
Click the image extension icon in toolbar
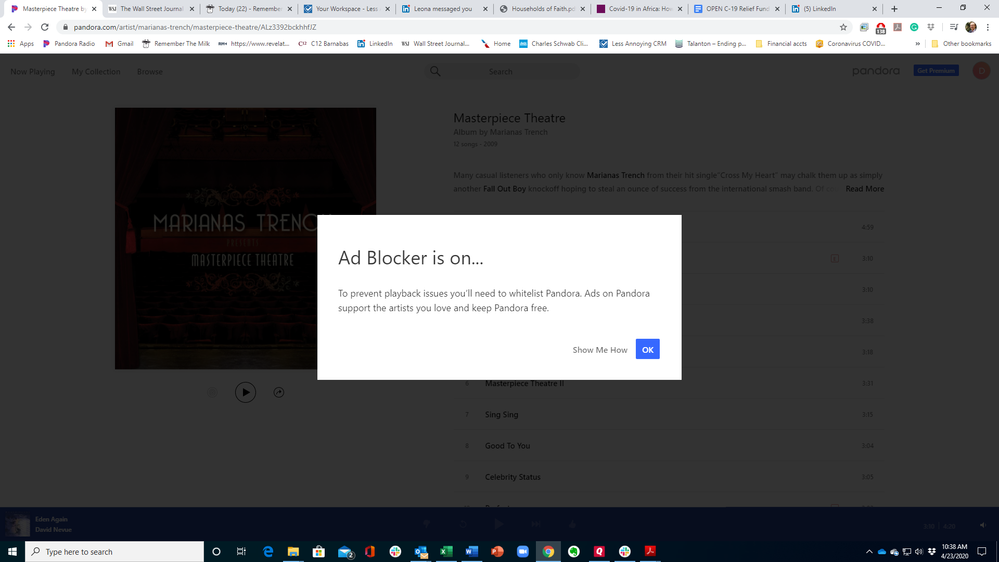pos(864,27)
